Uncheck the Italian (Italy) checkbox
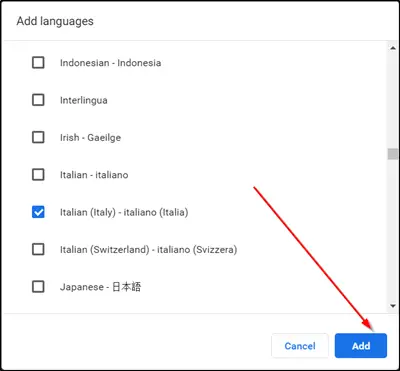The image size is (400, 371). click(38, 212)
